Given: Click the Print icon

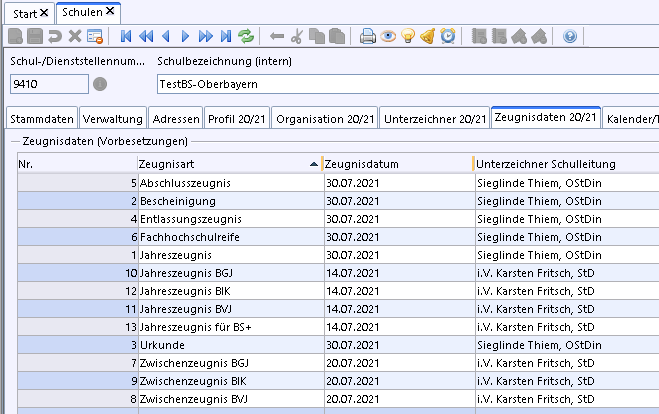Looking at the screenshot, I should tap(368, 36).
